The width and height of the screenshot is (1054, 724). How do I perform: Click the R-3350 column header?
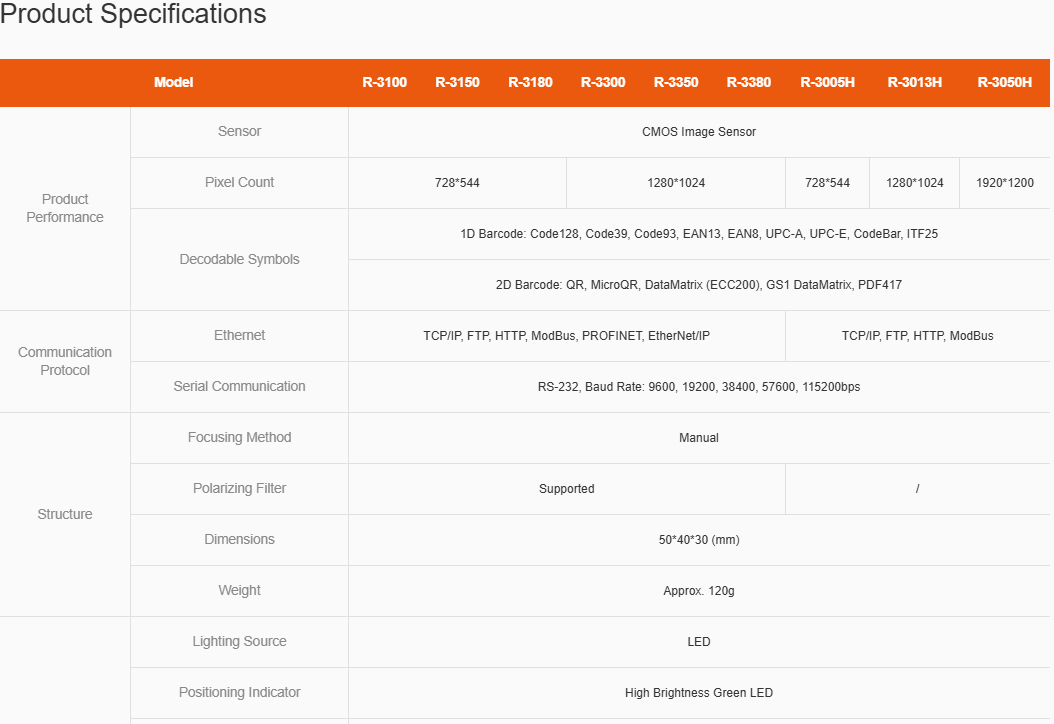(676, 82)
